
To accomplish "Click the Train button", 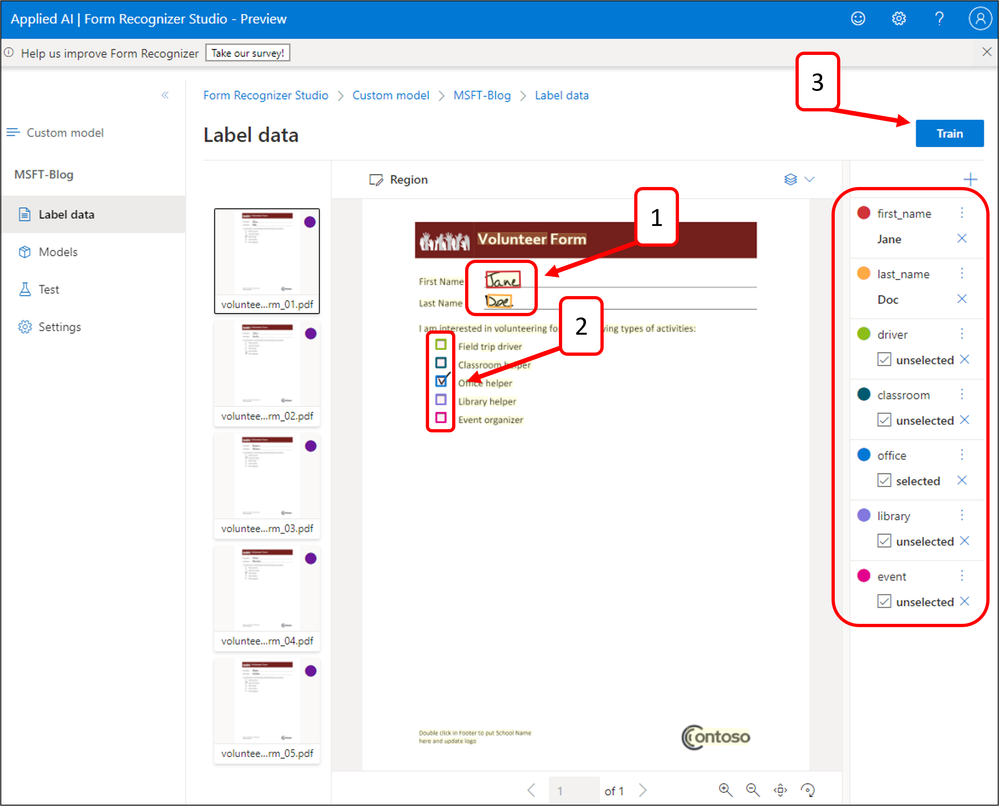I will (949, 134).
